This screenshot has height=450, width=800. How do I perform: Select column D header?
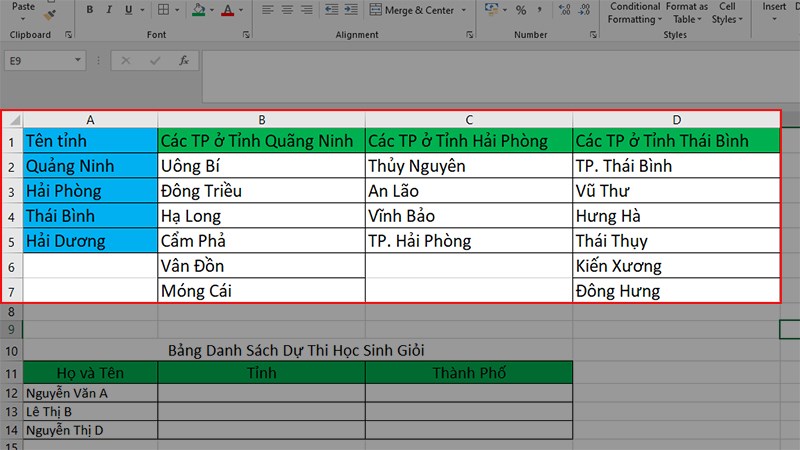(x=677, y=120)
